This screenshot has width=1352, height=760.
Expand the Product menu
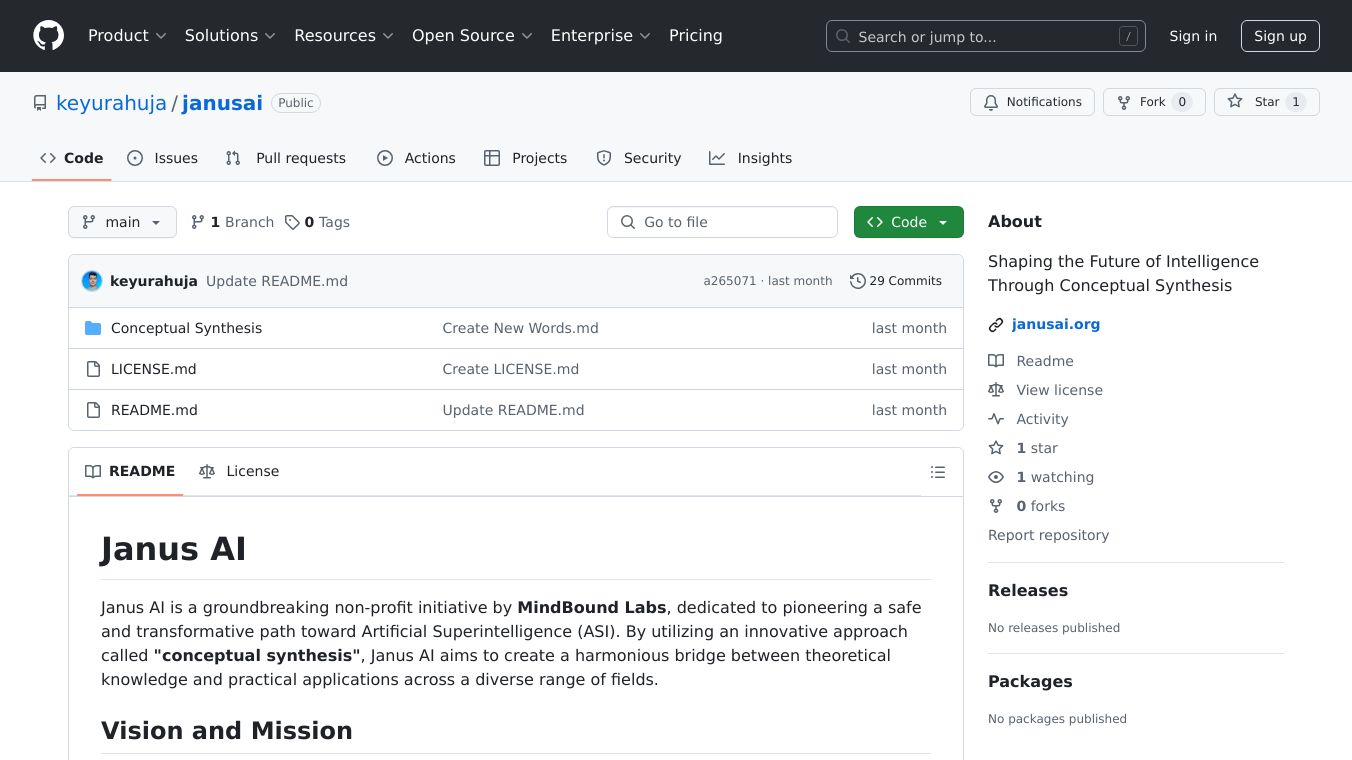tap(126, 36)
